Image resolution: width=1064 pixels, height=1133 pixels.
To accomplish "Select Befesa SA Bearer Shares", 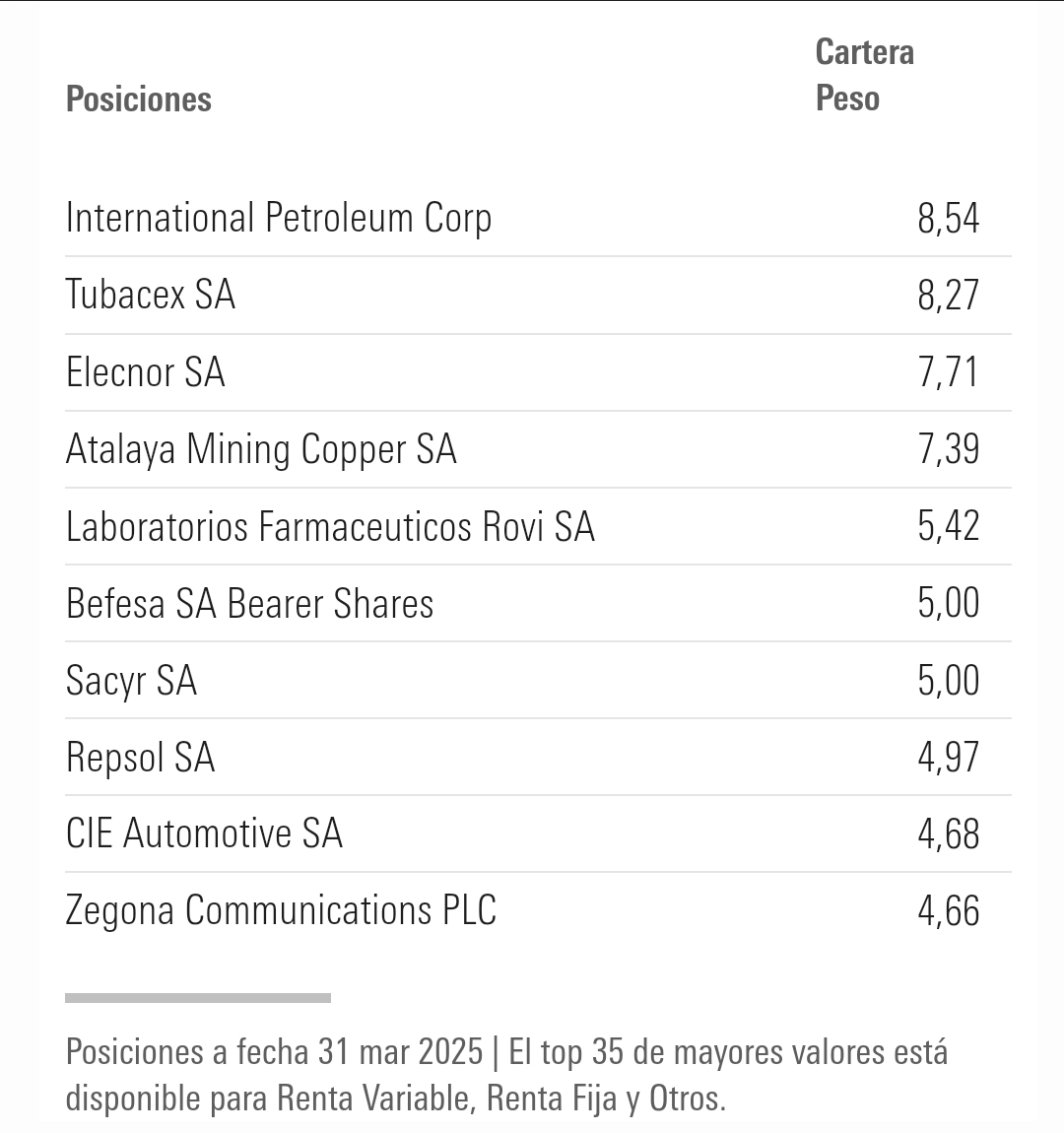I will point(249,603).
